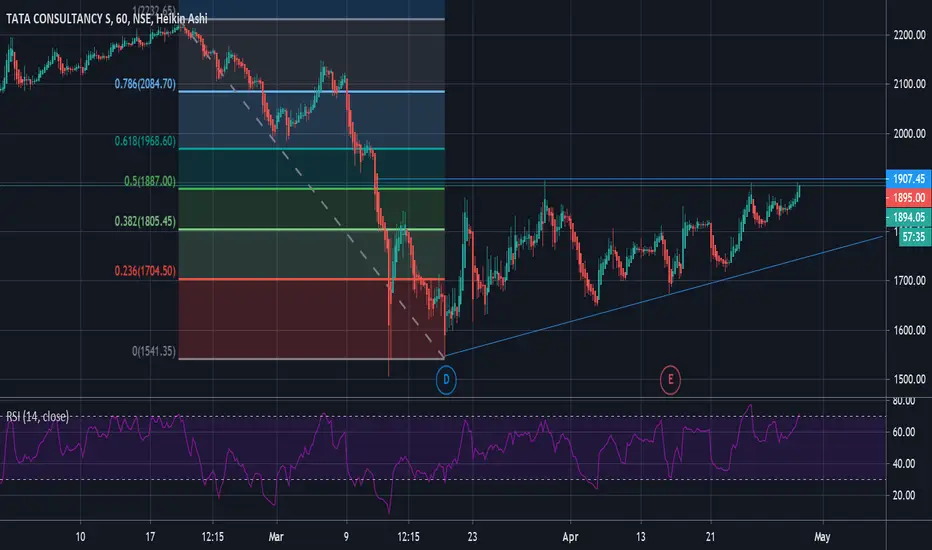The image size is (932, 550).
Task: Click the 0.786(2084.70) Fibonacci label
Action: point(145,84)
